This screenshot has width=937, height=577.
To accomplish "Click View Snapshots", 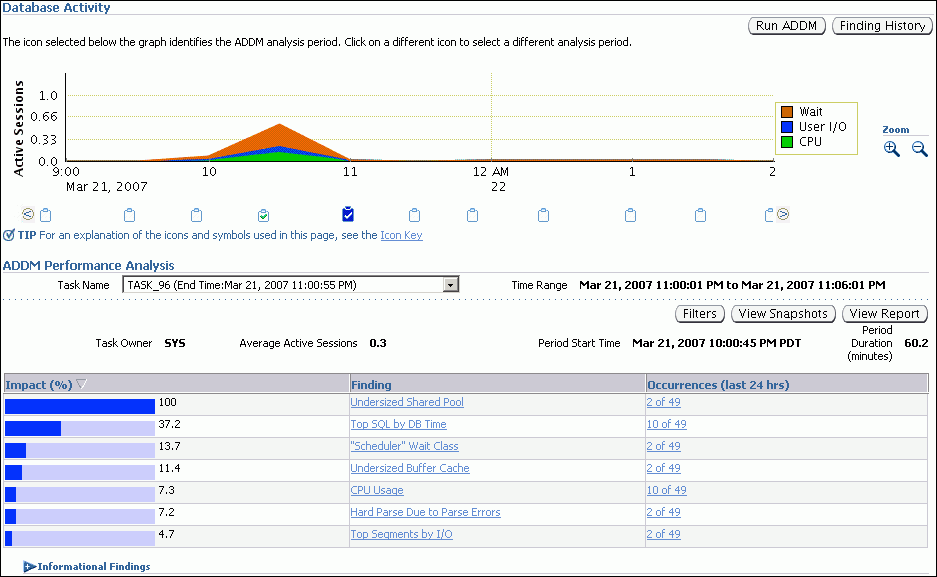I will [783, 314].
